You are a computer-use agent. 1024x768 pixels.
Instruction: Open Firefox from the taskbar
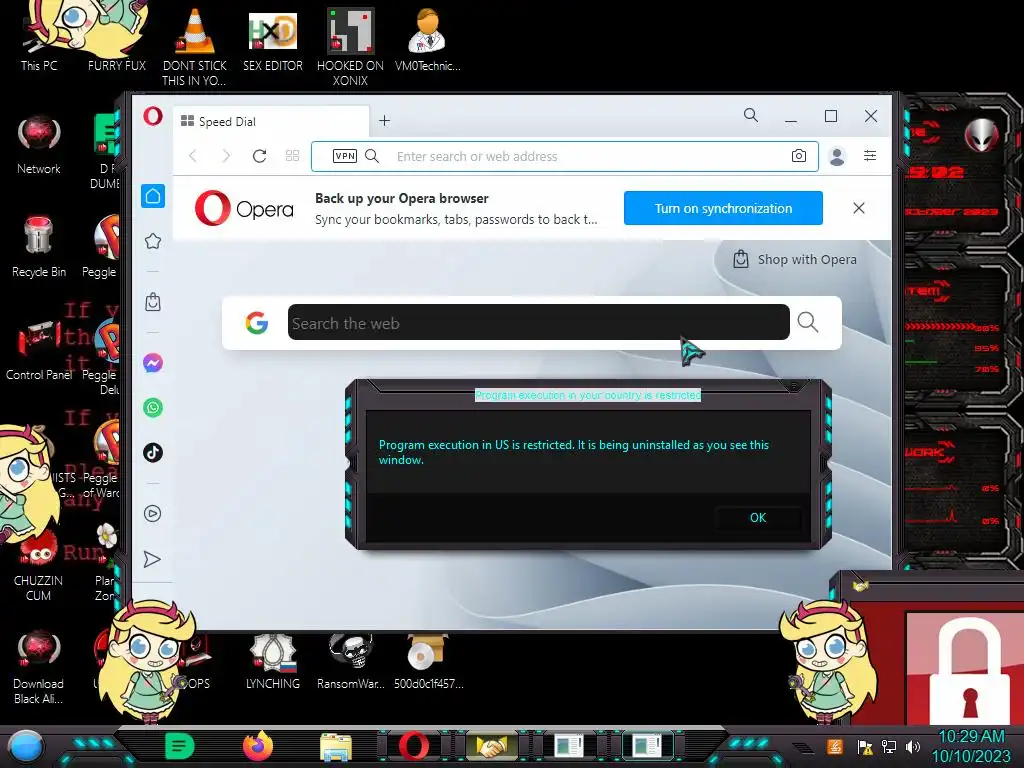tap(258, 746)
